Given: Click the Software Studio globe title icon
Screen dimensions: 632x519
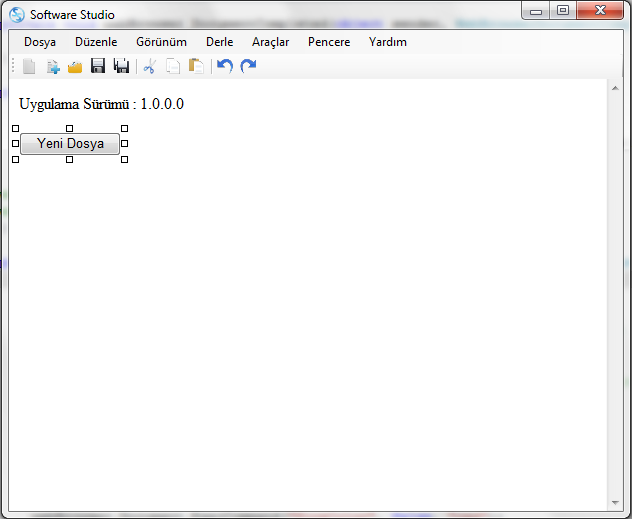Looking at the screenshot, I should [x=17, y=15].
